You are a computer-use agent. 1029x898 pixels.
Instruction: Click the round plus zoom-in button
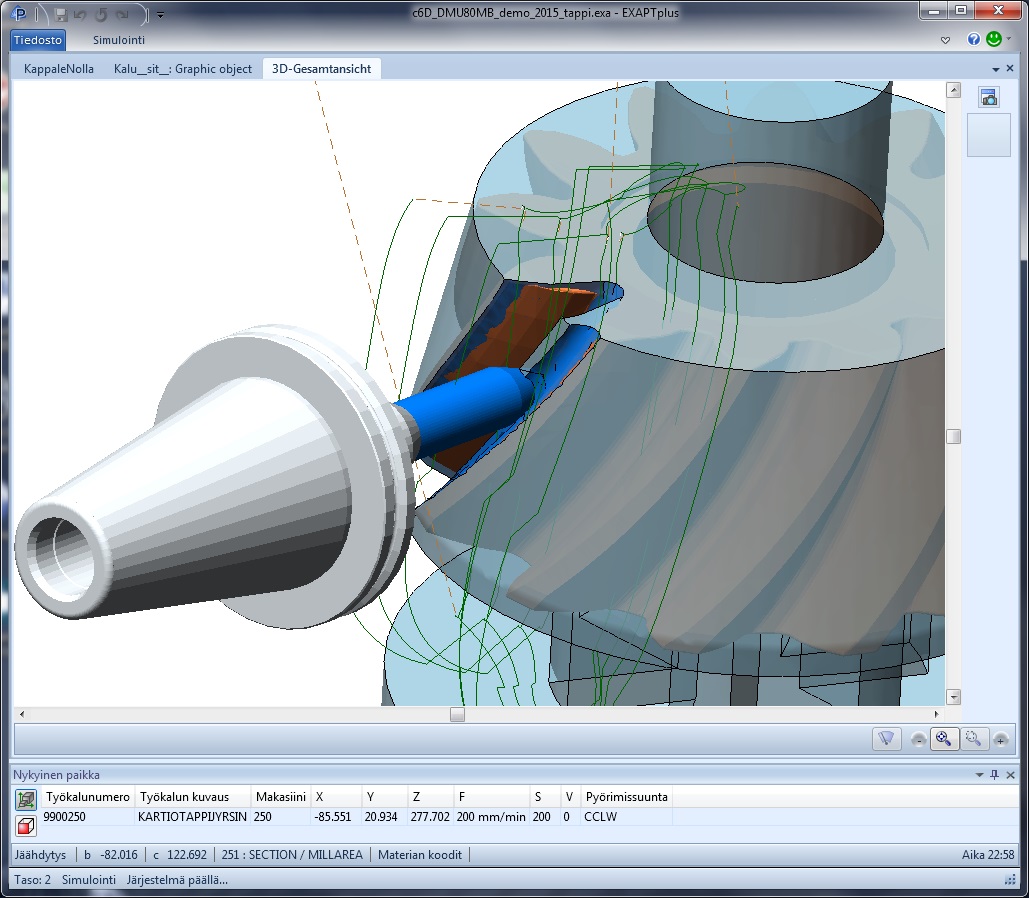coord(1000,740)
